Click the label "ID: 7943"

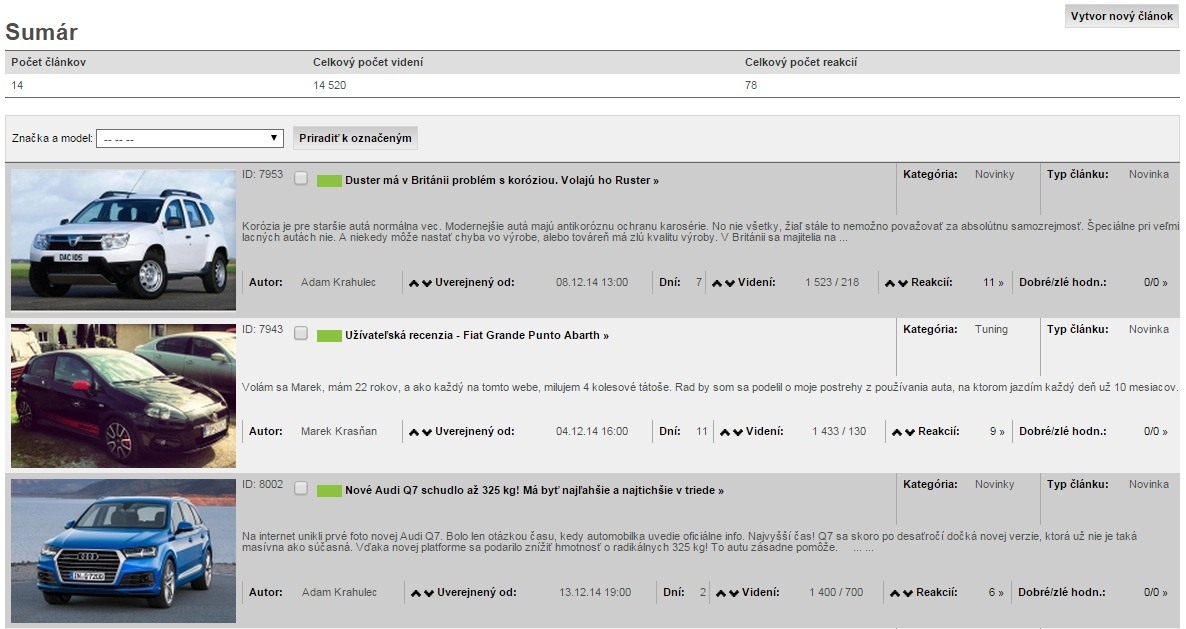(x=262, y=330)
